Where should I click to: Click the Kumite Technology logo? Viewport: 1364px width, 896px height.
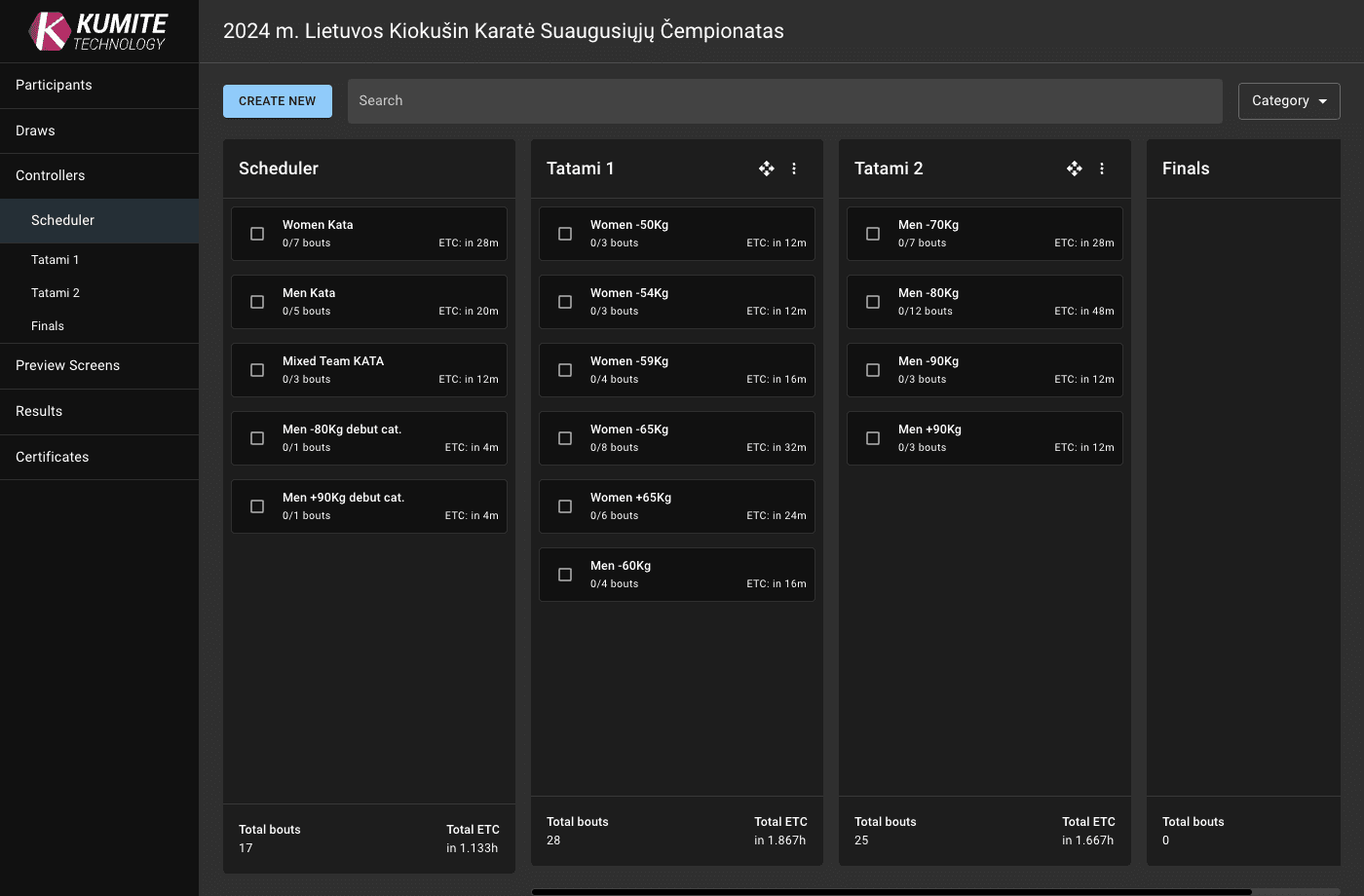(x=97, y=30)
